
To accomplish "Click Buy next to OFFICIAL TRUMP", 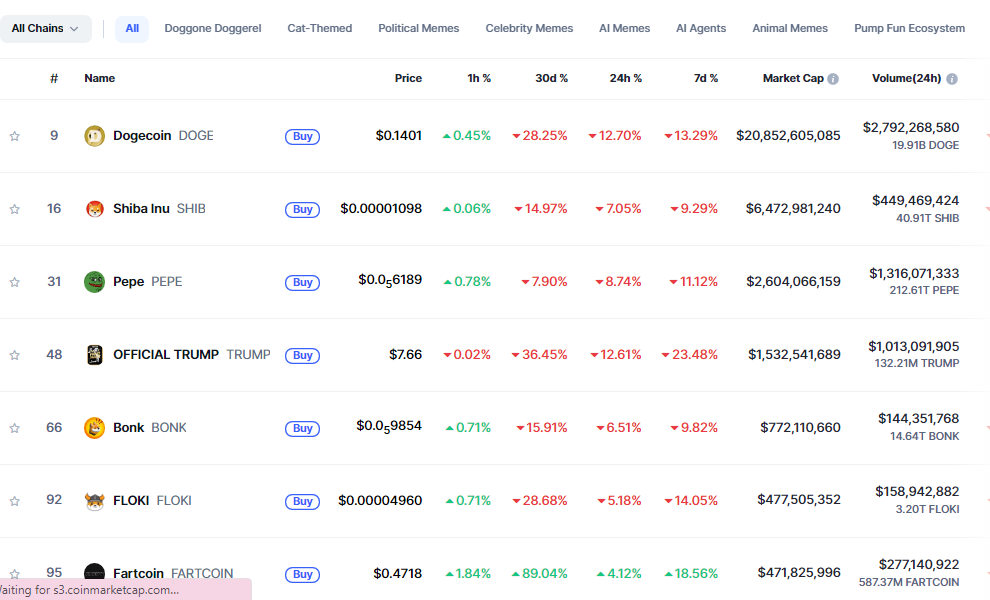I will [302, 355].
